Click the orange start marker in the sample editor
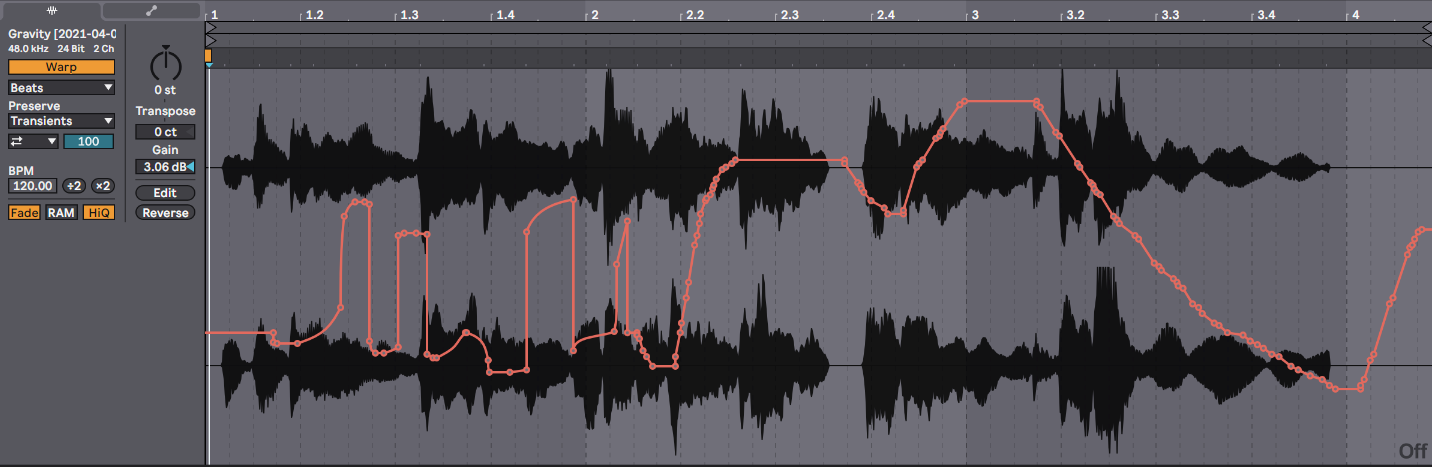This screenshot has width=1432, height=467. tap(208, 56)
